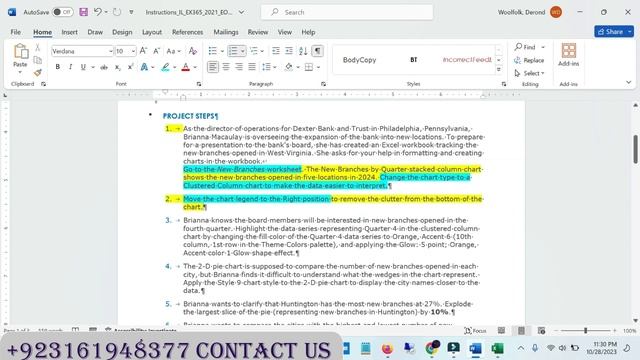Increase font size with the A-up icon
Screen dimensions: 640x360
[143, 51]
